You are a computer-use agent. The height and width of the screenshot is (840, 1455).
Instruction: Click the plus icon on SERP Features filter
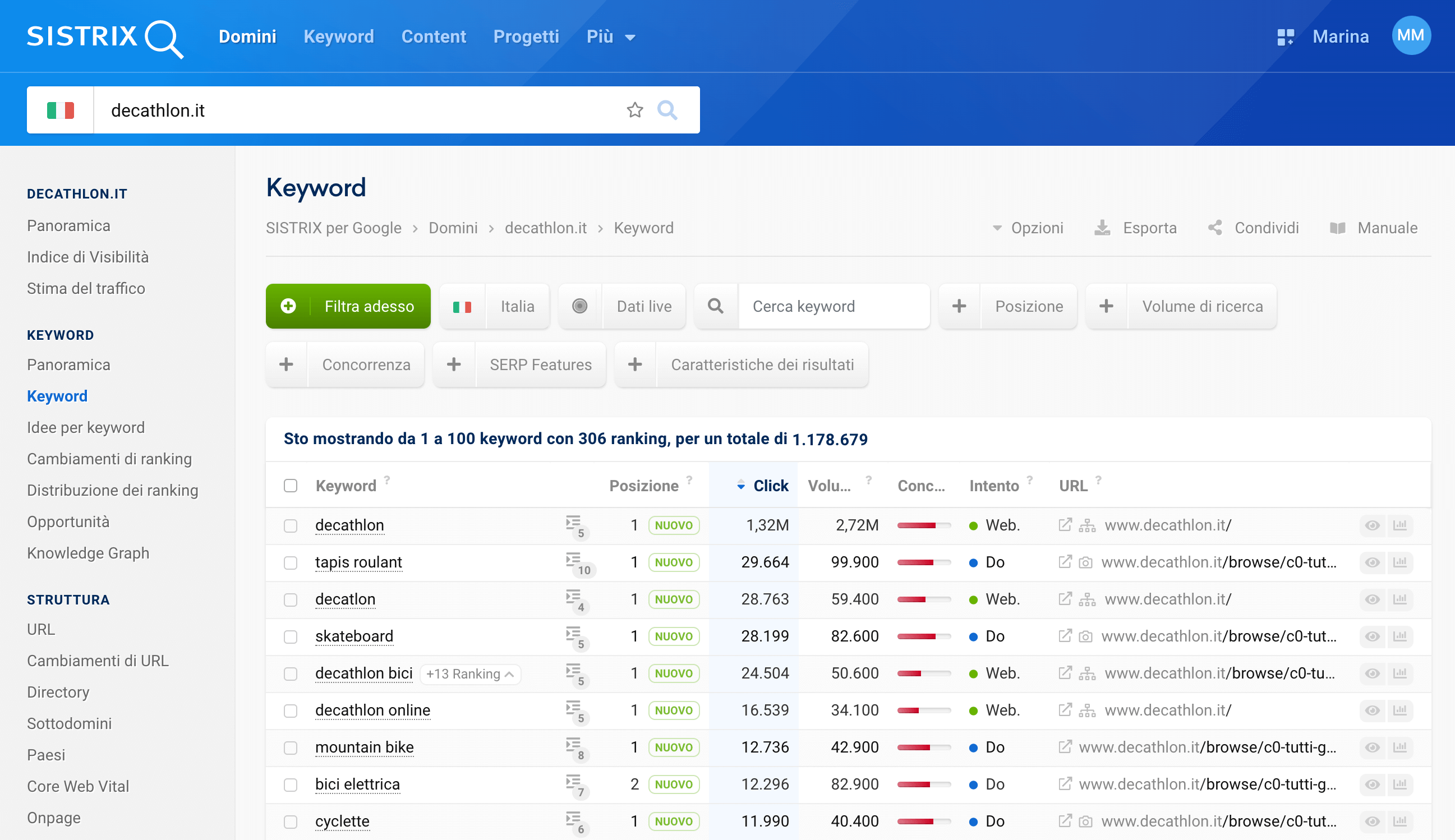coord(454,364)
